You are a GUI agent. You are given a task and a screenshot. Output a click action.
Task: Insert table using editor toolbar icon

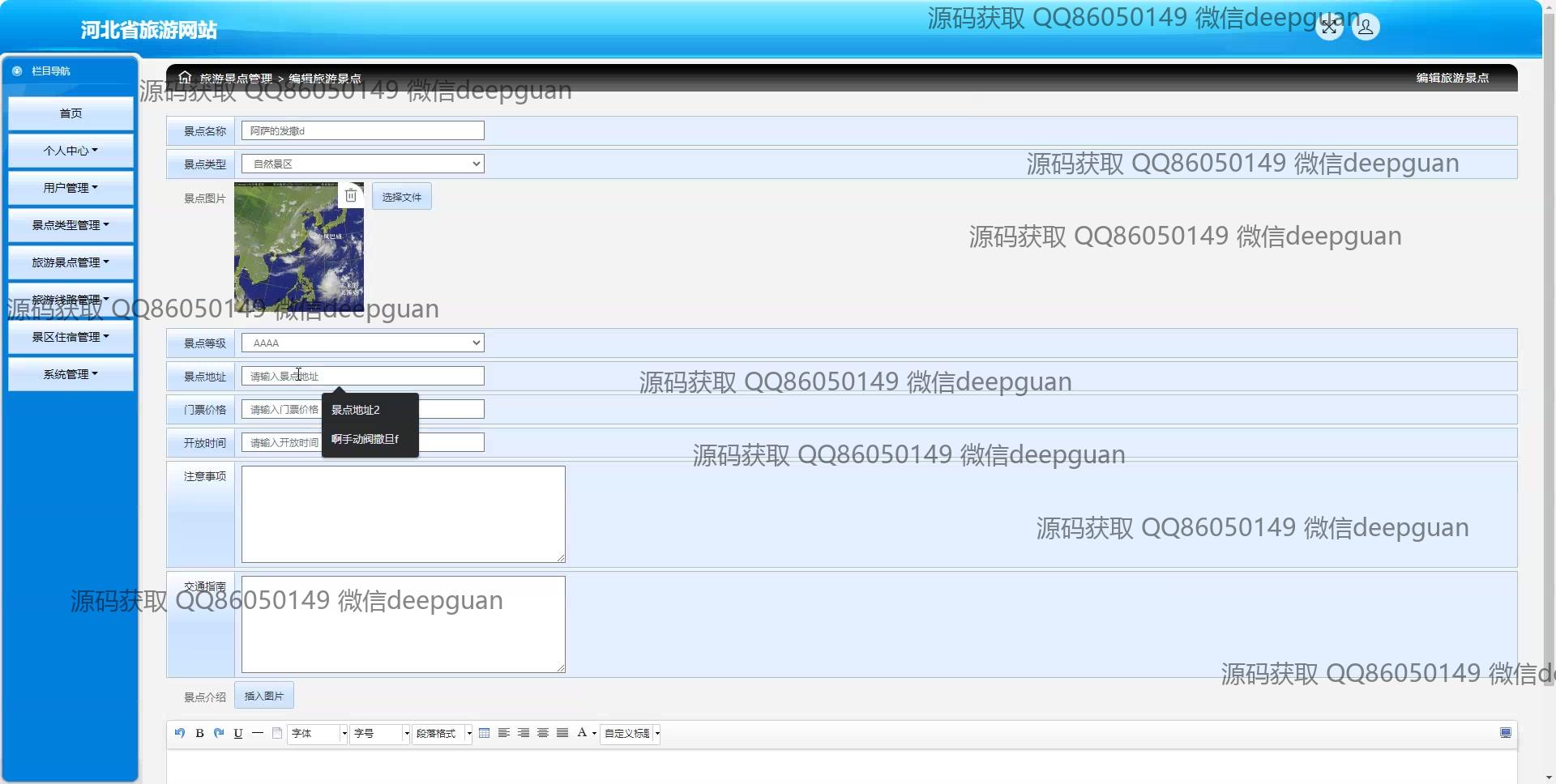(485, 733)
